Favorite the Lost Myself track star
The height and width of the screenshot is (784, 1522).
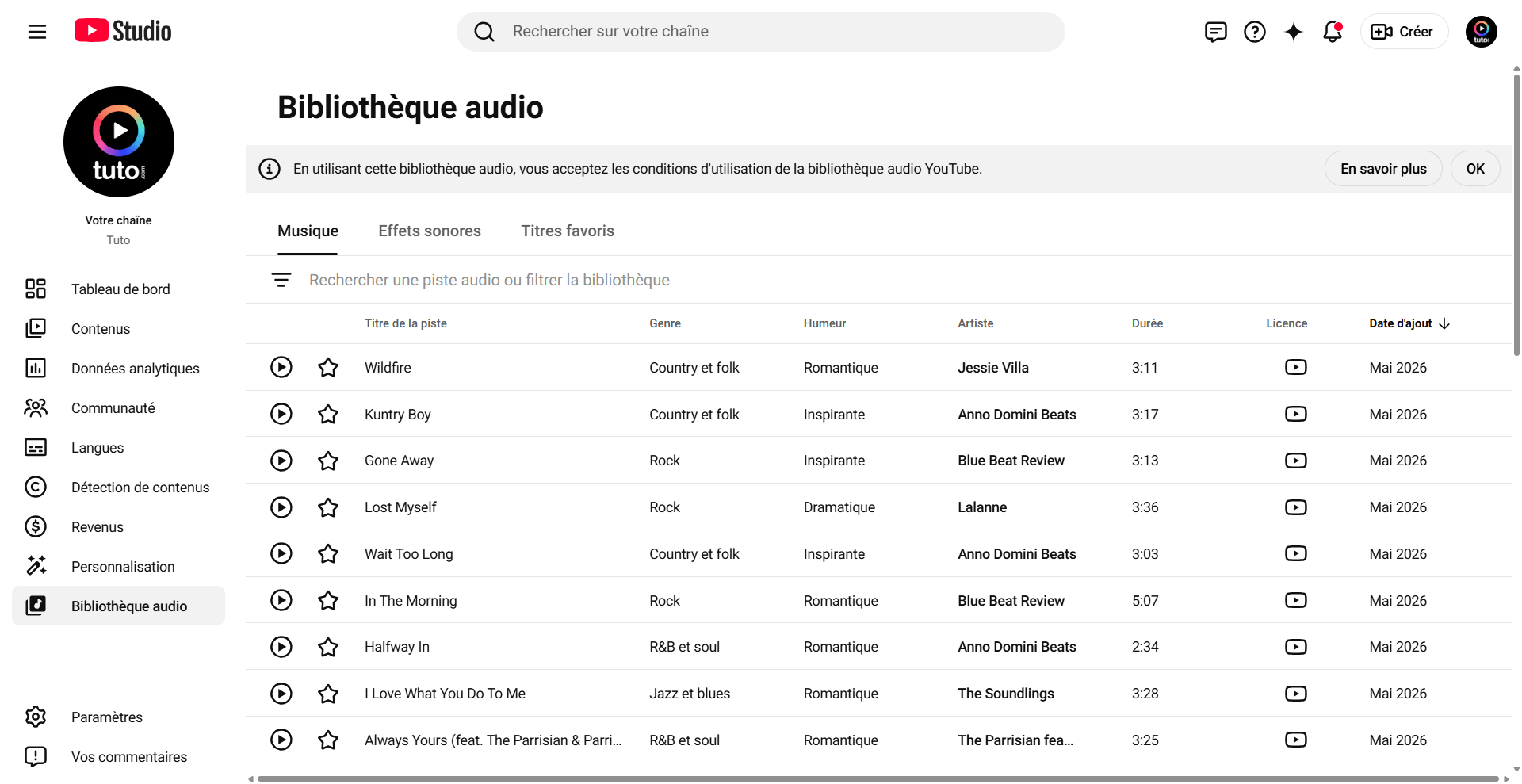(328, 507)
